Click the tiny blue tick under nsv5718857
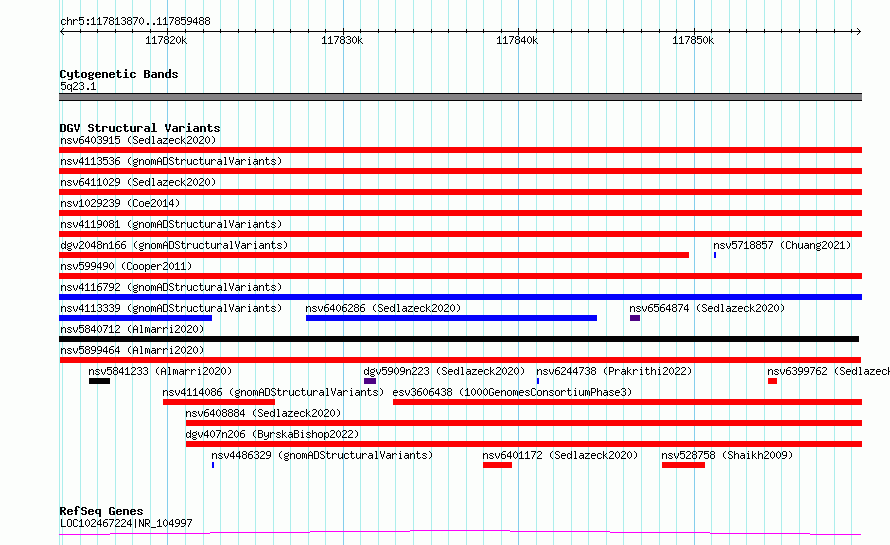890x545 pixels. pyautogui.click(x=715, y=255)
